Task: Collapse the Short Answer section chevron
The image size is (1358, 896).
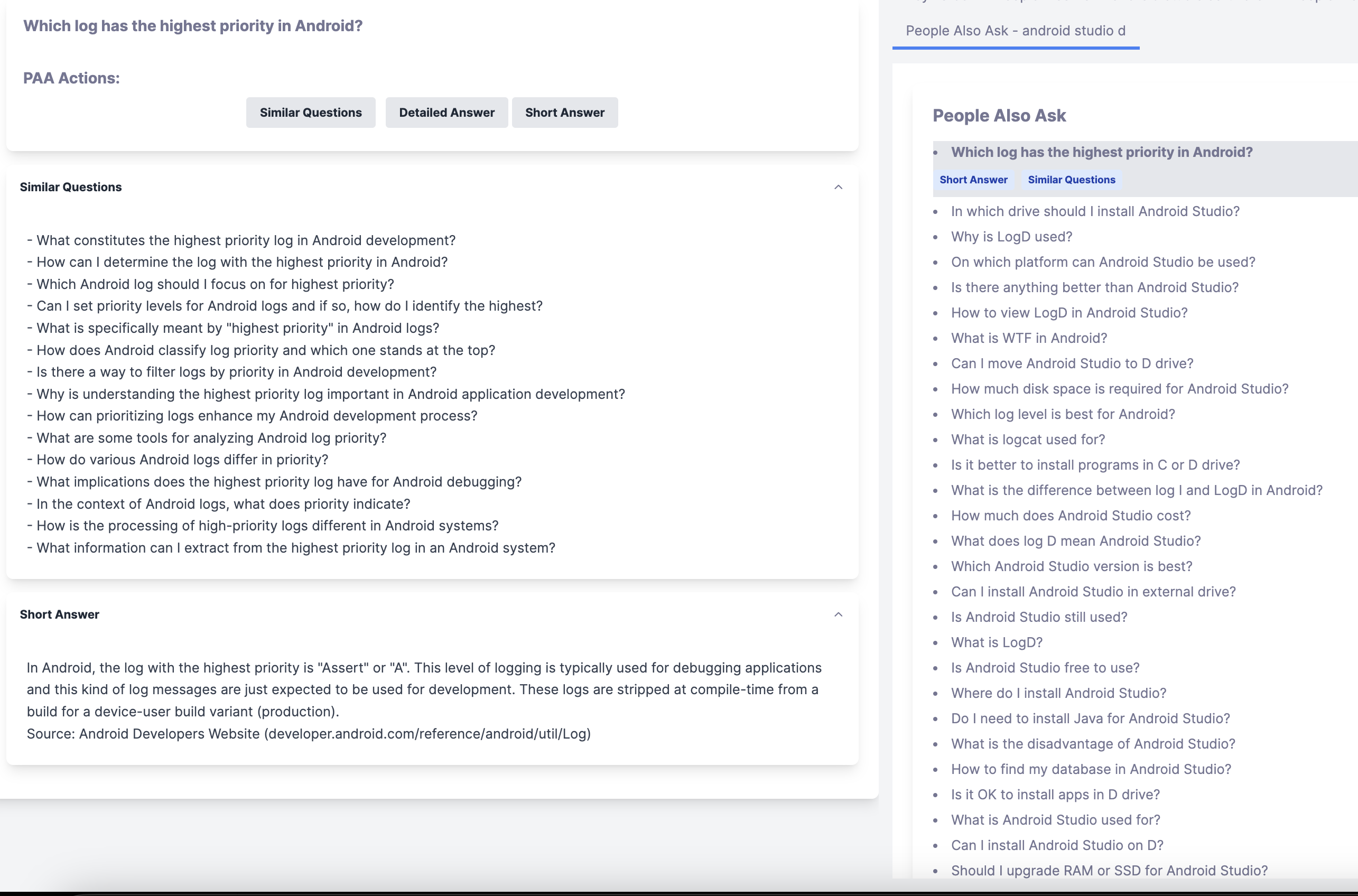Action: point(838,614)
